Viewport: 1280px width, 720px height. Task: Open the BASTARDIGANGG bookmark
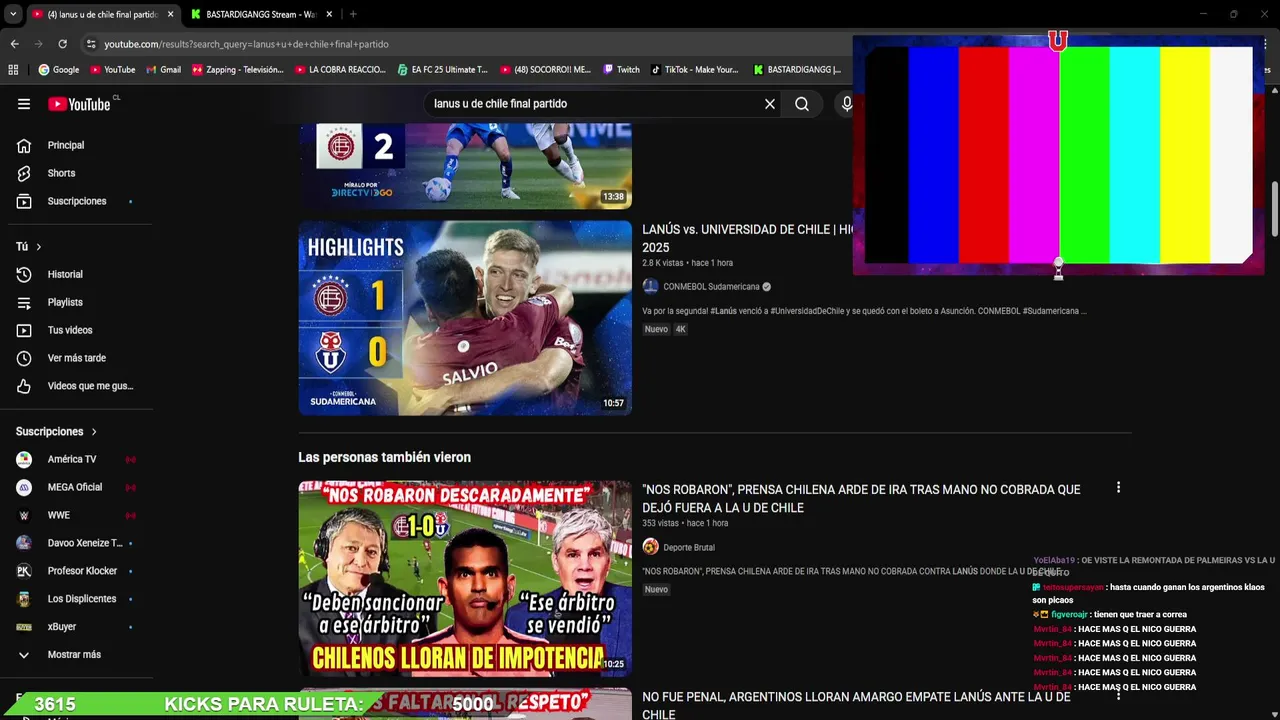point(797,70)
